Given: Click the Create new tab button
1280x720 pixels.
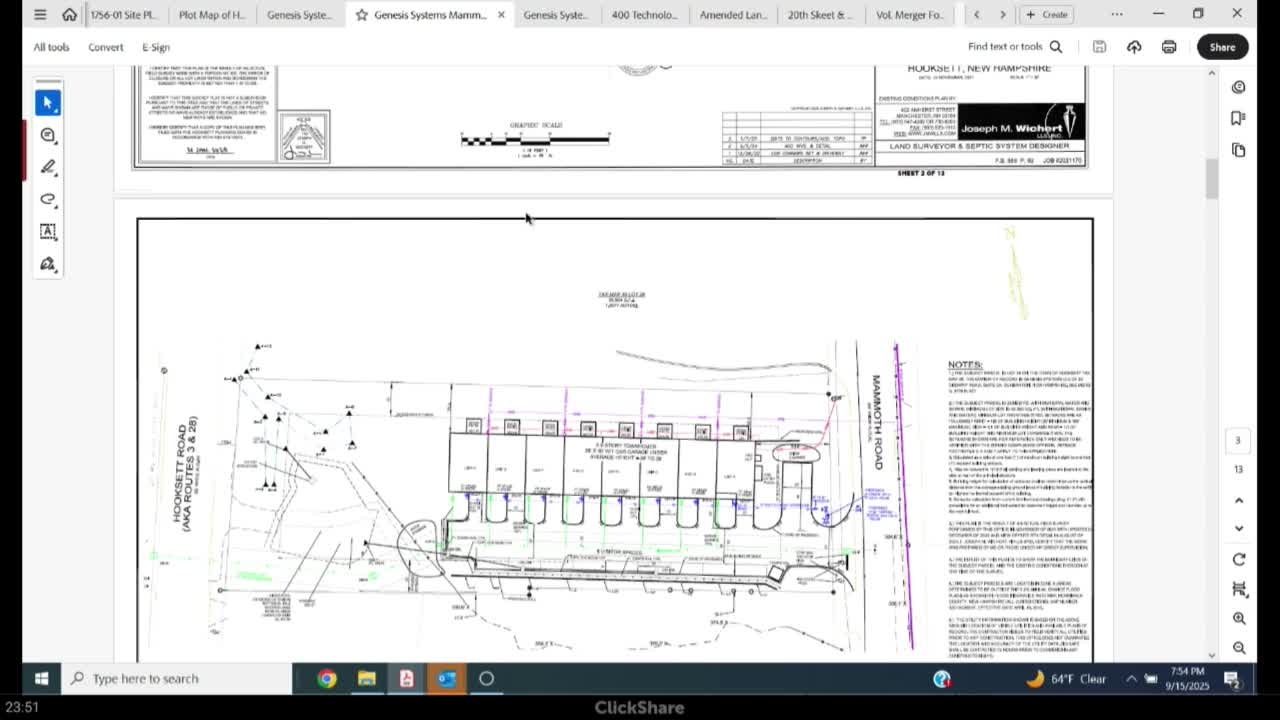Looking at the screenshot, I should (1046, 15).
